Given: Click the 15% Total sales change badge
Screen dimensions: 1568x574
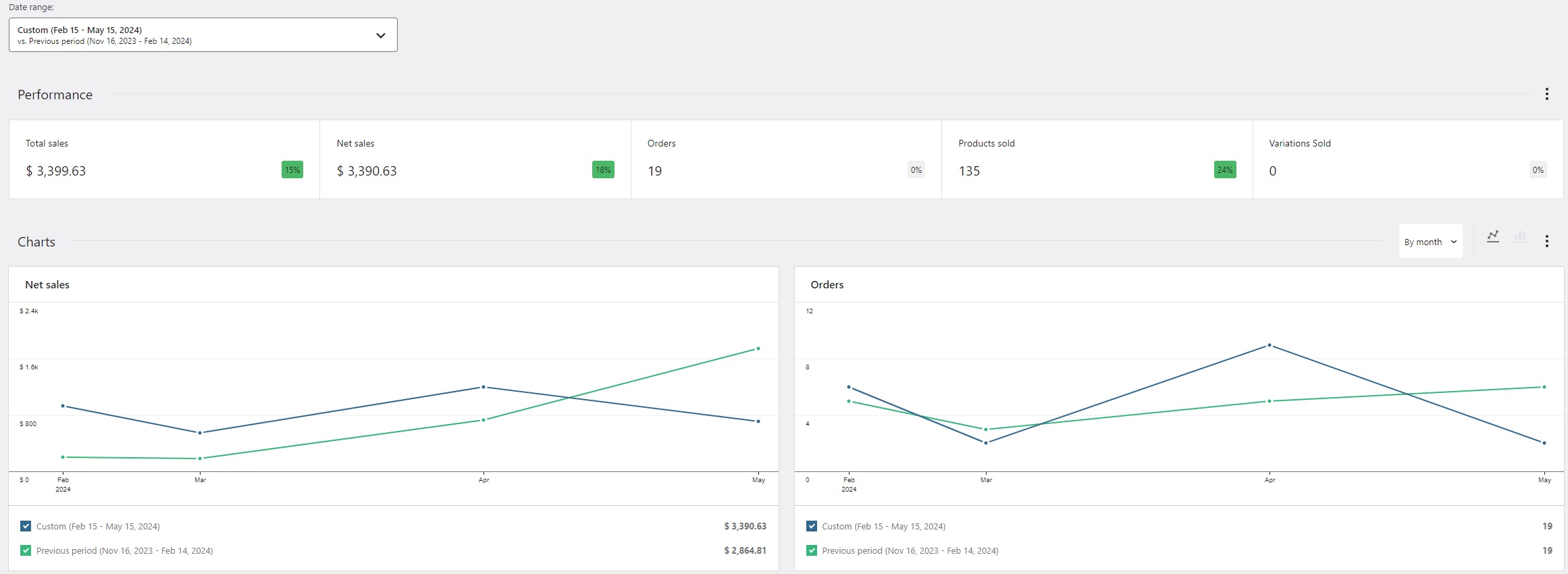Looking at the screenshot, I should pyautogui.click(x=292, y=170).
